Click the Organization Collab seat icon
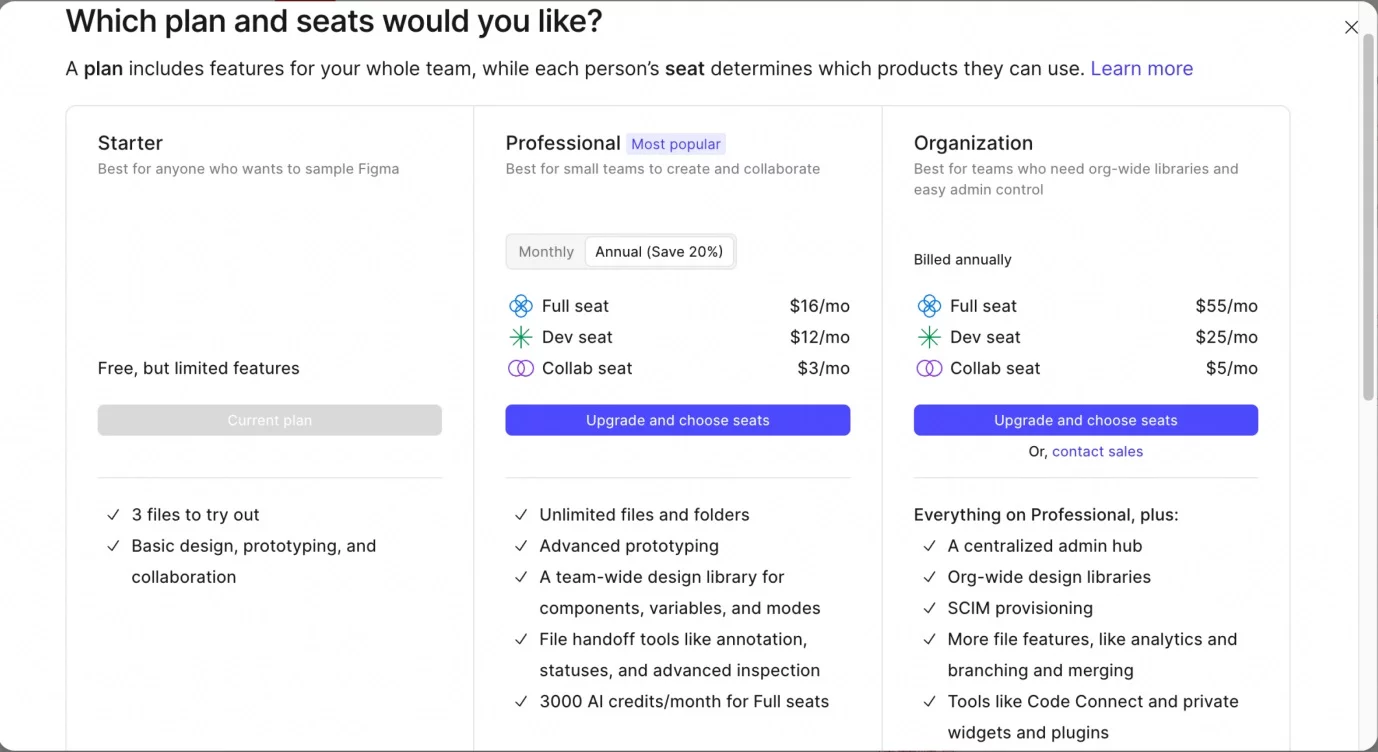Image resolution: width=1378 pixels, height=752 pixels. (929, 368)
